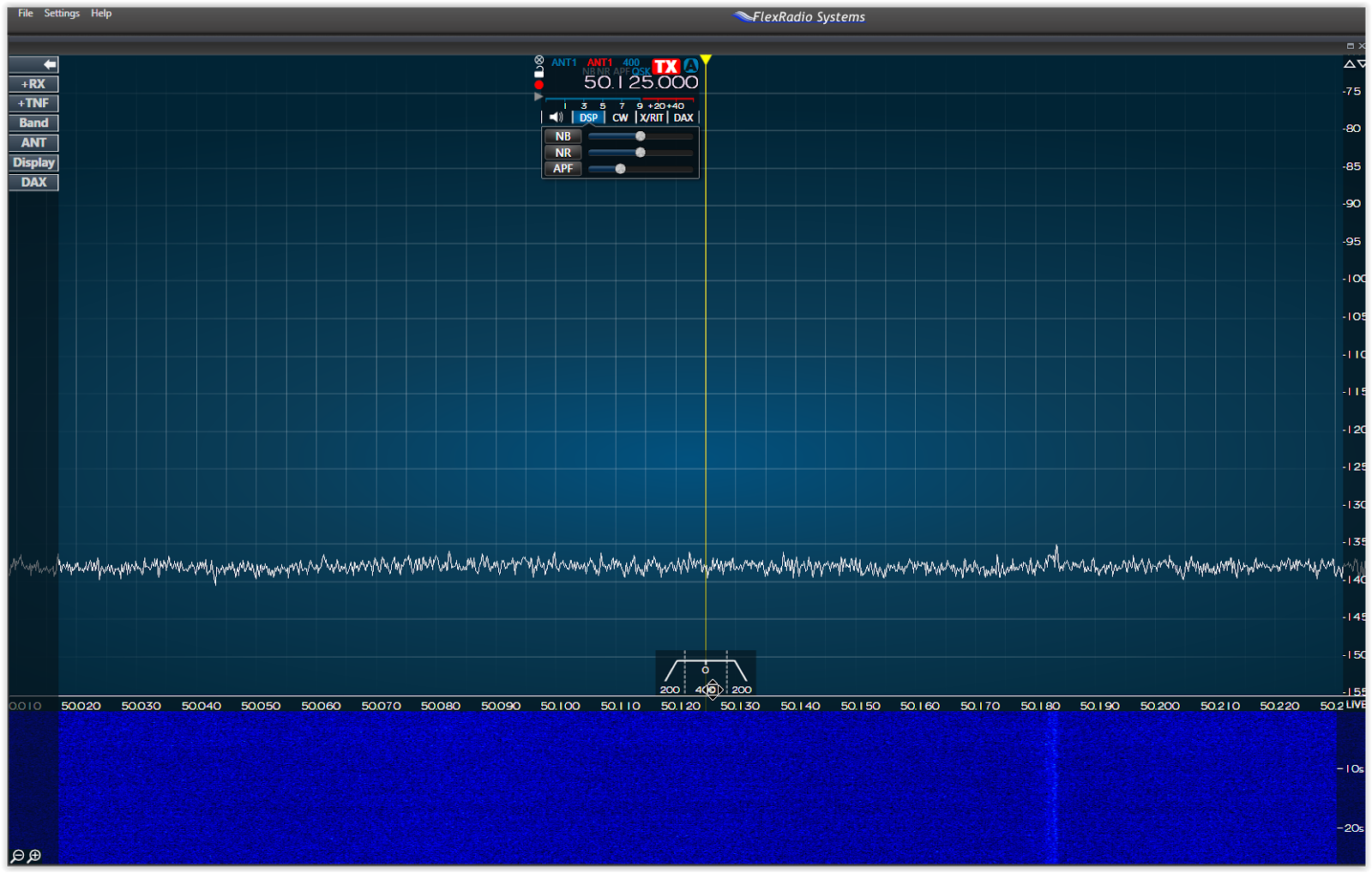The height and width of the screenshot is (873, 1372).
Task: Click the red TX indicator on slice A
Action: pyautogui.click(x=665, y=66)
